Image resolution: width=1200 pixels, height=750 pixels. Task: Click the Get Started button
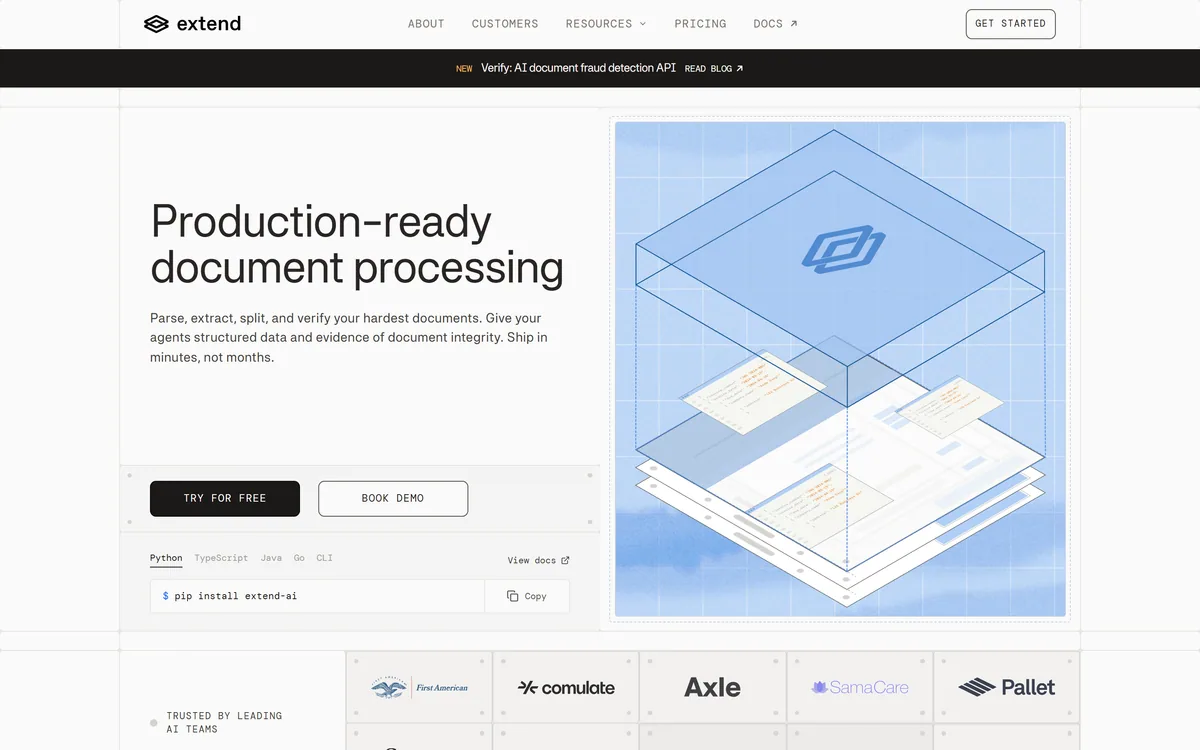coord(1010,24)
